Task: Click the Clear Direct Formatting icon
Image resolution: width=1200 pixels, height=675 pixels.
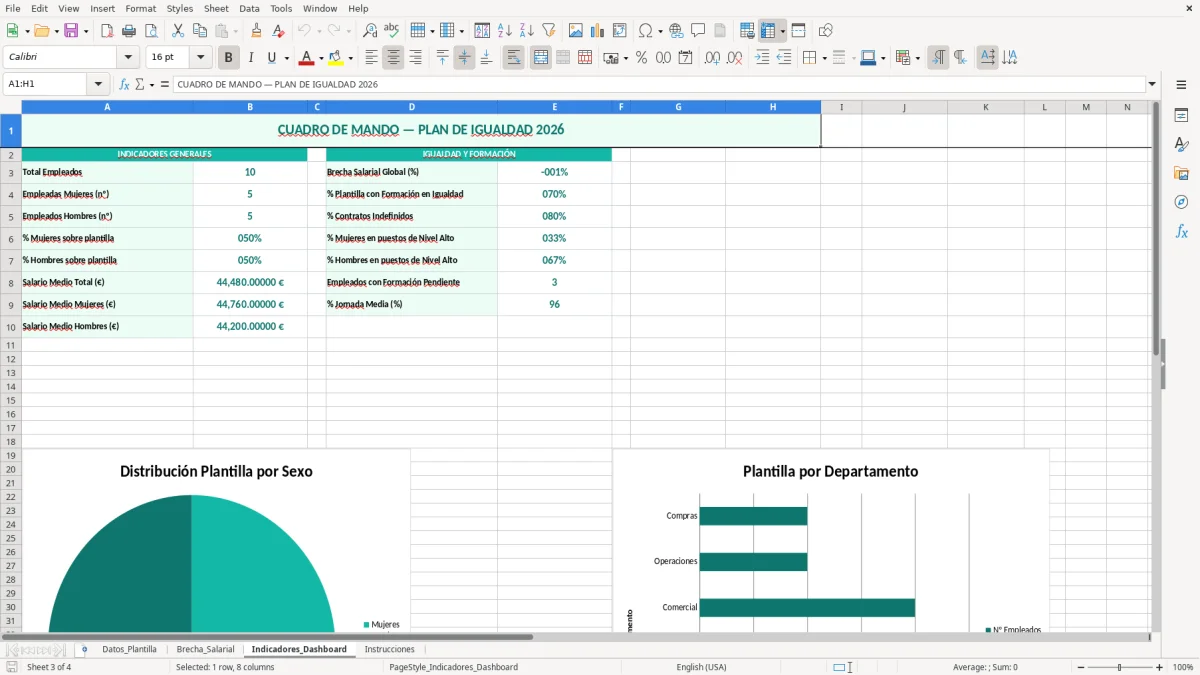Action: [279, 31]
